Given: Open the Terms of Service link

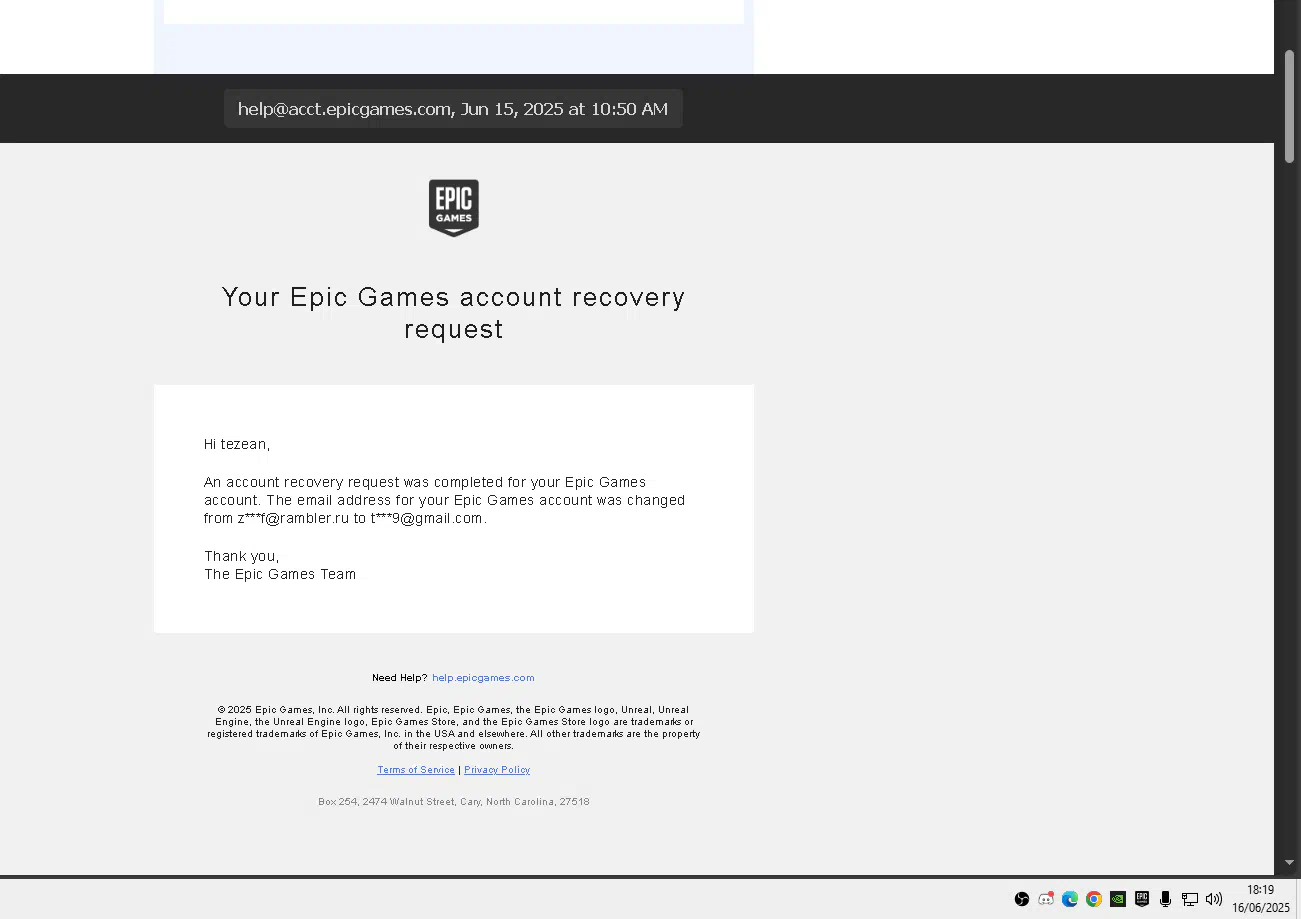Looking at the screenshot, I should pyautogui.click(x=416, y=770).
